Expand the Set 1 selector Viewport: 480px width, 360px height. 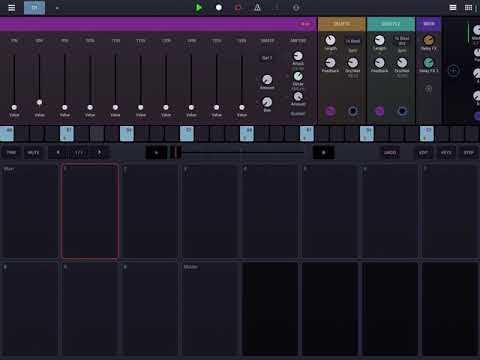click(x=267, y=58)
